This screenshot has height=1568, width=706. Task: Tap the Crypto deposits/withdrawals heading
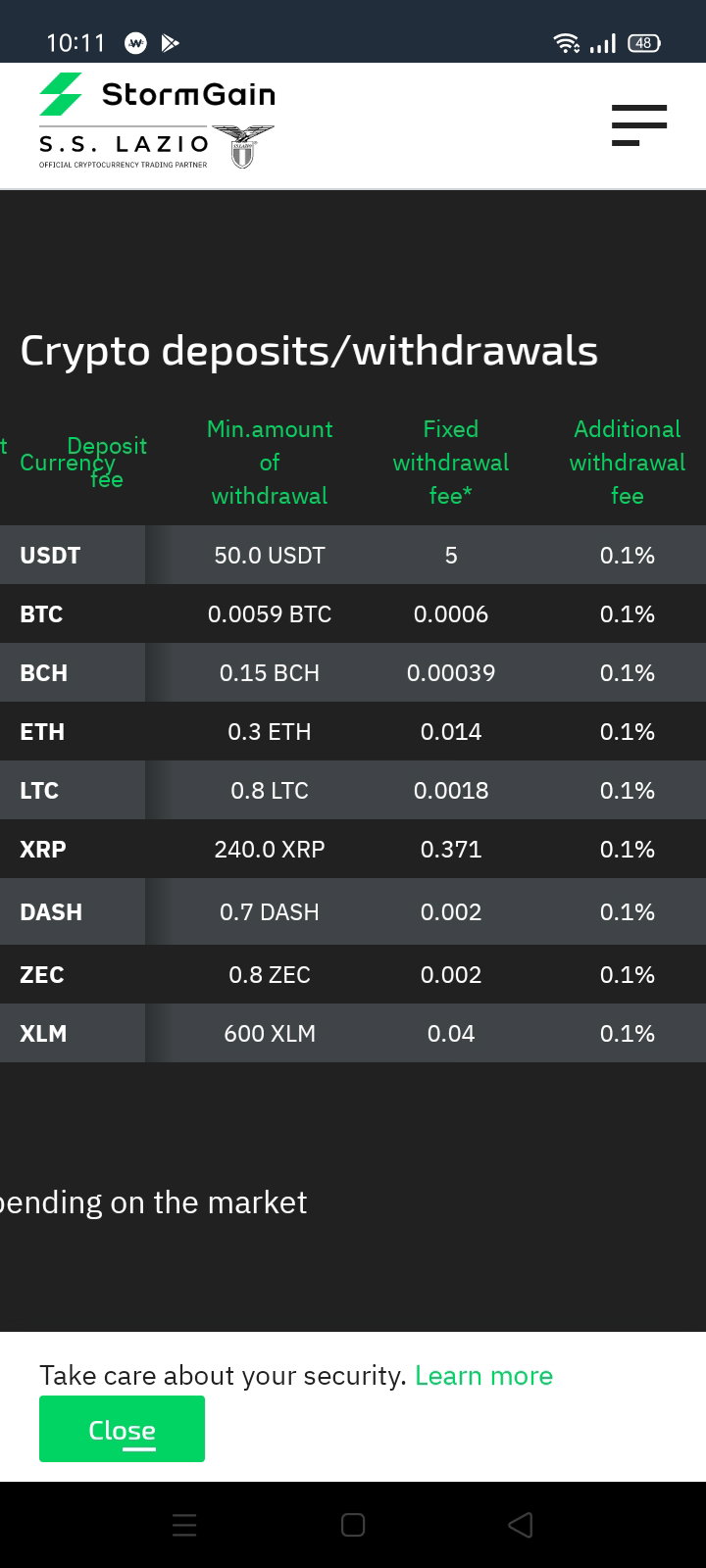click(309, 350)
